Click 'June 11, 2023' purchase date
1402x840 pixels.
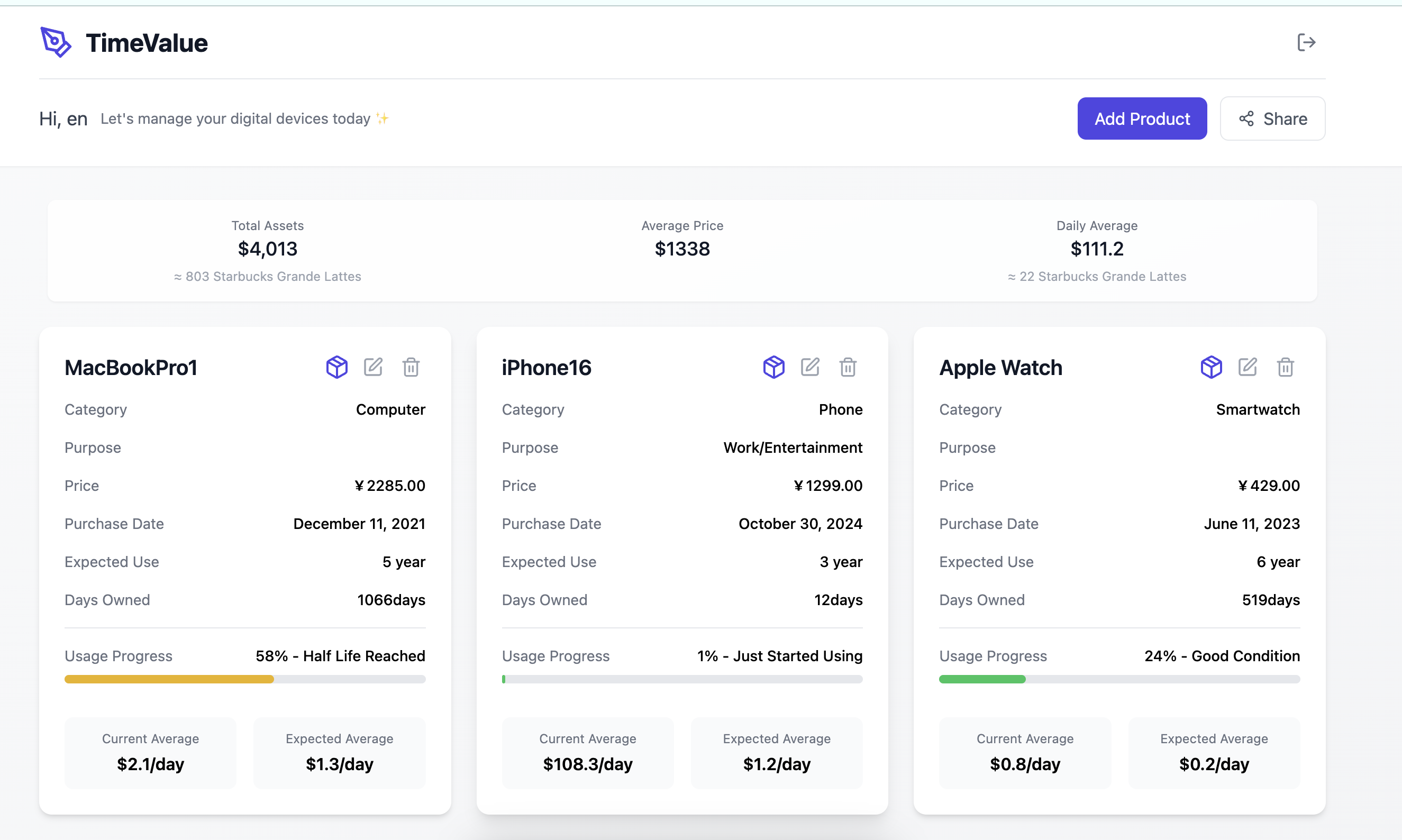point(1251,524)
